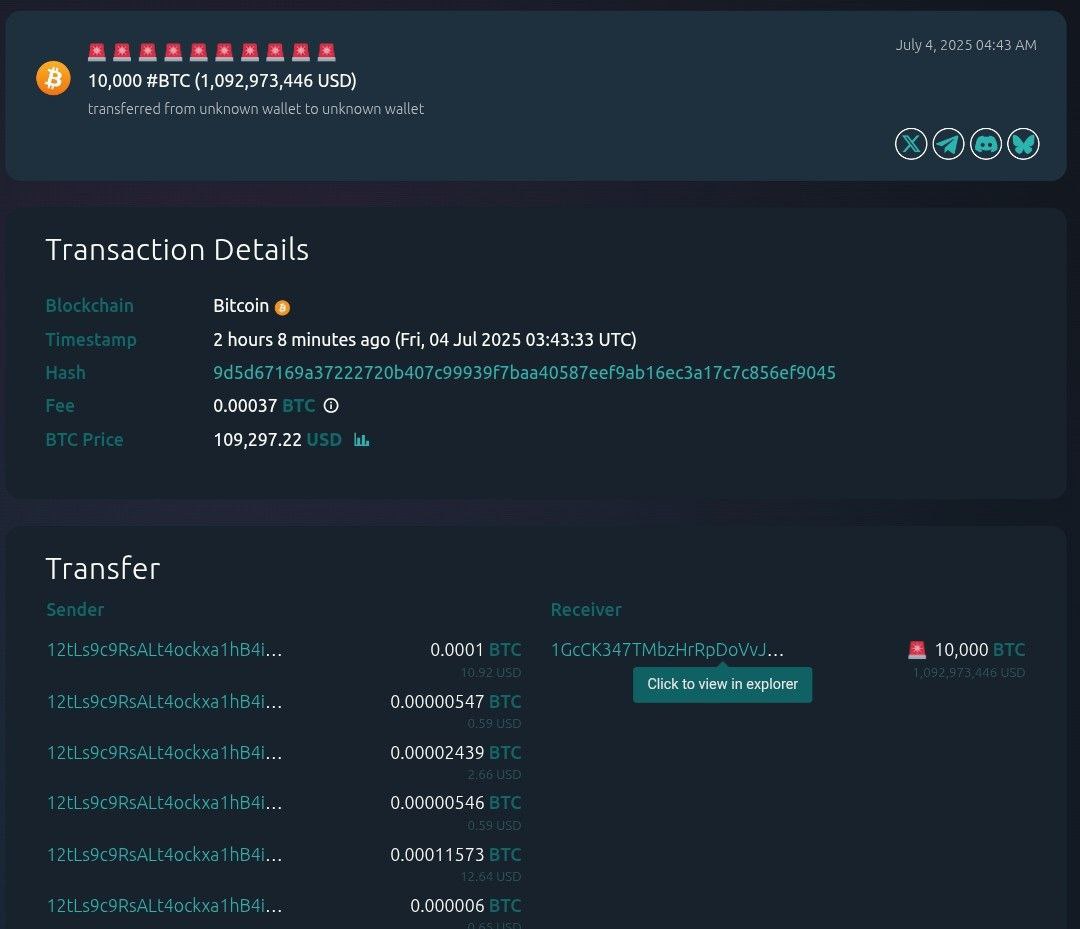Click the BTC price '109,297.22' value
Image resolution: width=1080 pixels, height=929 pixels.
pyautogui.click(x=258, y=439)
